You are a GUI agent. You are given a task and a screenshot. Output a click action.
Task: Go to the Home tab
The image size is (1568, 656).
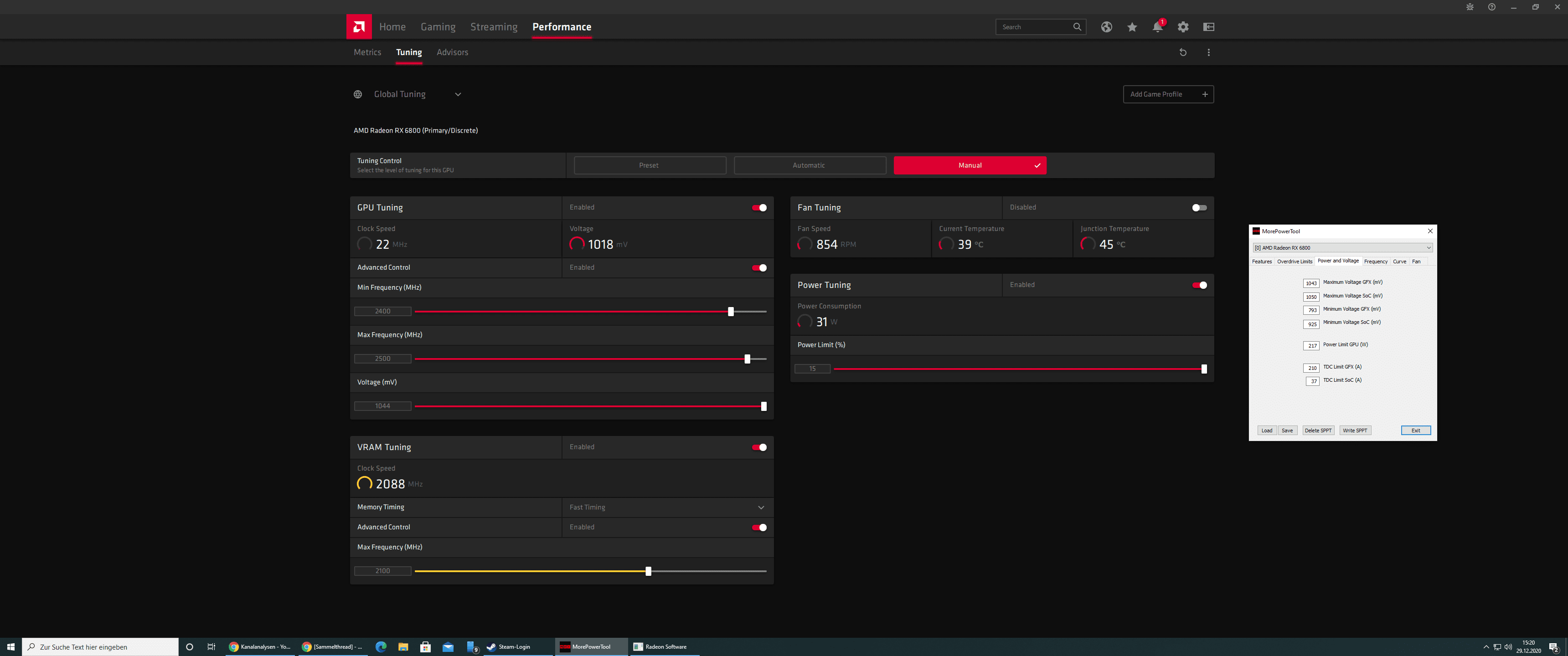392,27
